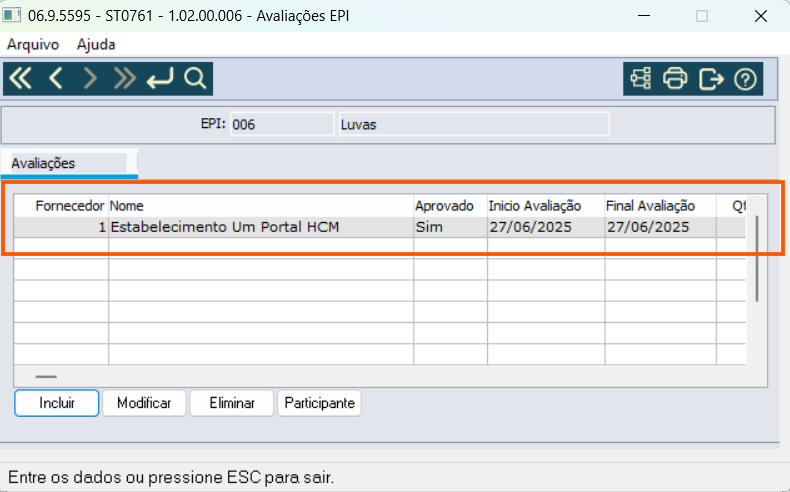Open the help question mark icon

pyautogui.click(x=745, y=79)
